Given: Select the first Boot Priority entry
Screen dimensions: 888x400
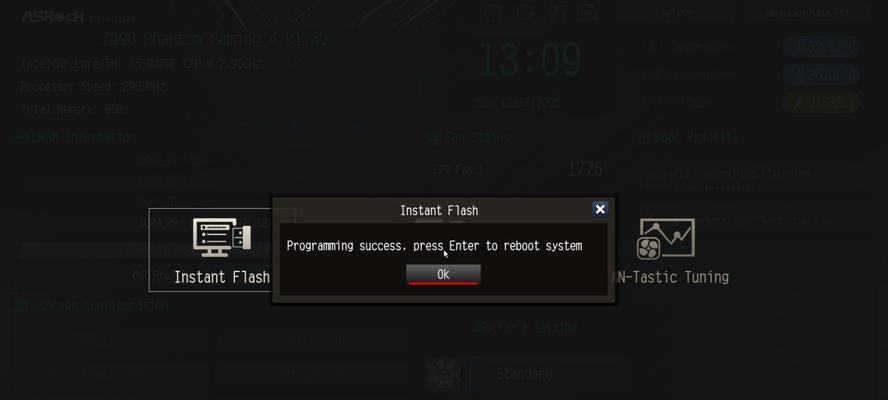Looking at the screenshot, I should tap(753, 177).
